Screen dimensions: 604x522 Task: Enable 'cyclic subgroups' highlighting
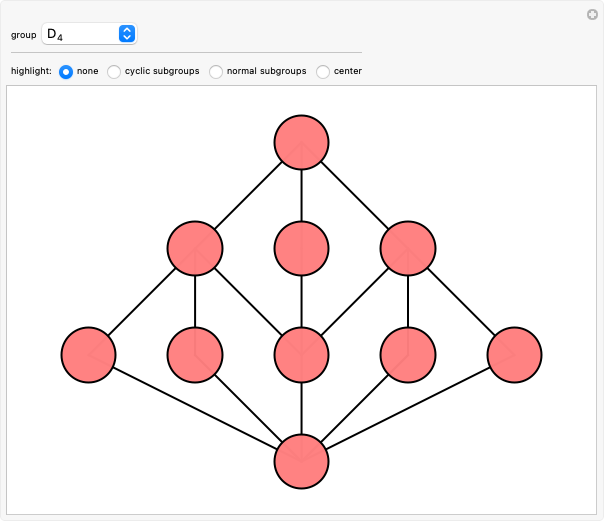point(114,72)
